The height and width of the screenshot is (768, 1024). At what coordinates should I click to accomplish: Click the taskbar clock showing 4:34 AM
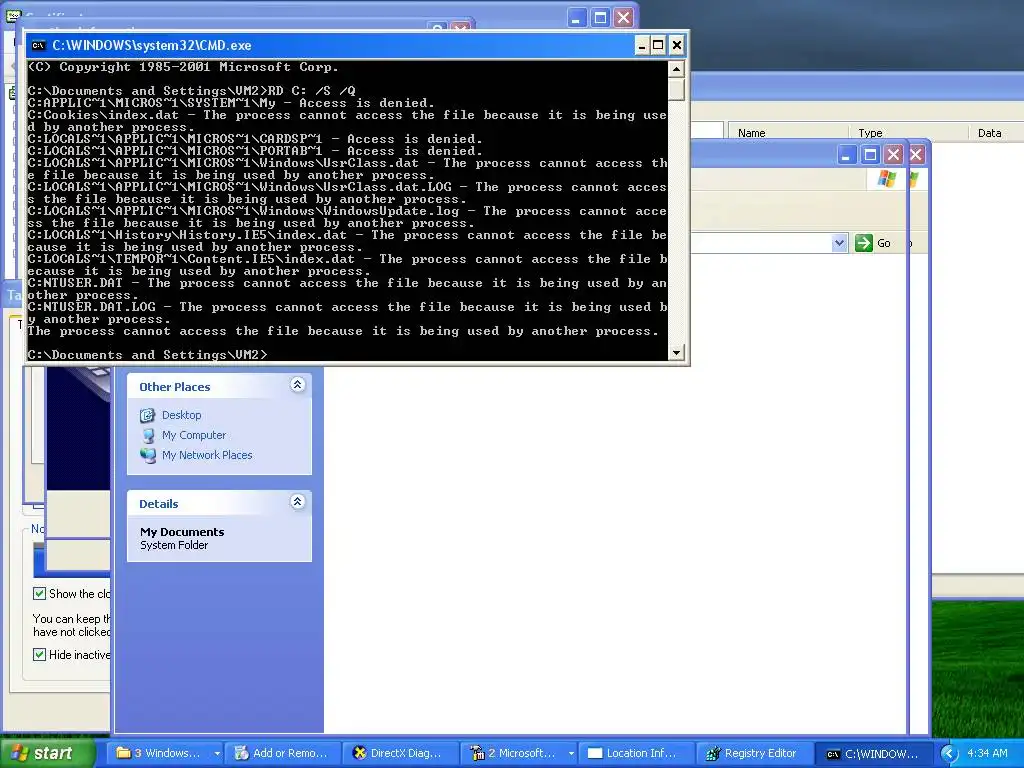click(987, 753)
